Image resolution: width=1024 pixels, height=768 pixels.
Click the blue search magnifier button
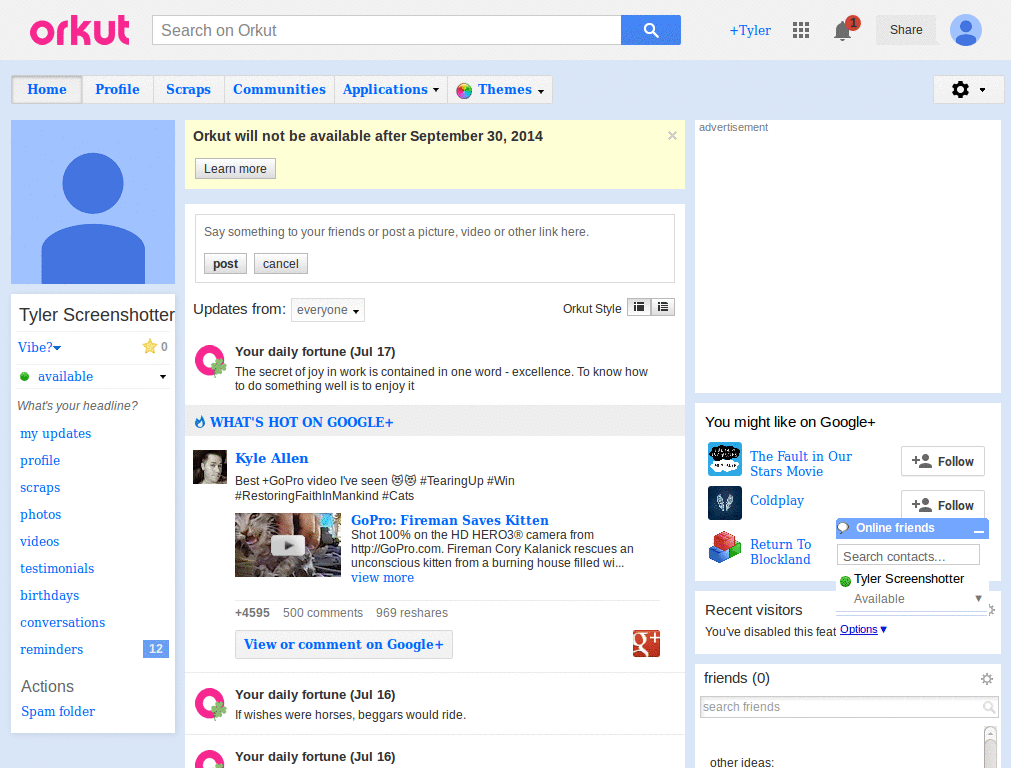(650, 30)
